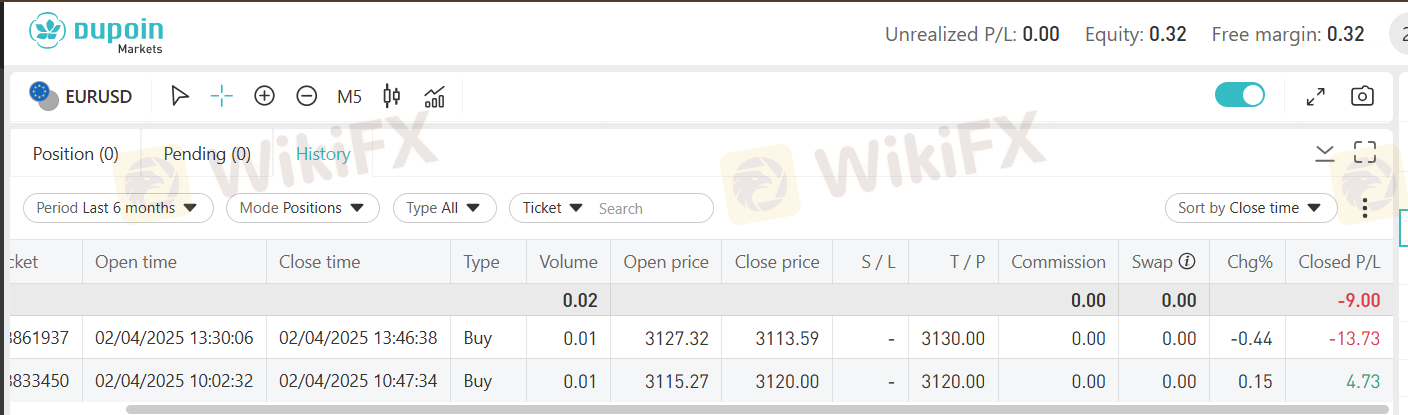Select the arrow cursor tool
This screenshot has height=415, width=1408.
(180, 96)
